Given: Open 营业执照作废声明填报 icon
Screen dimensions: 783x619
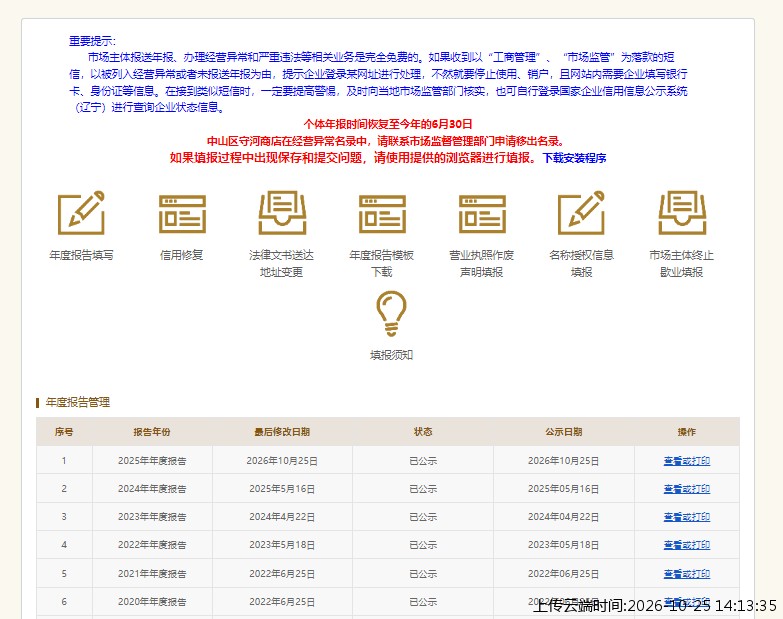Looking at the screenshot, I should pos(482,214).
